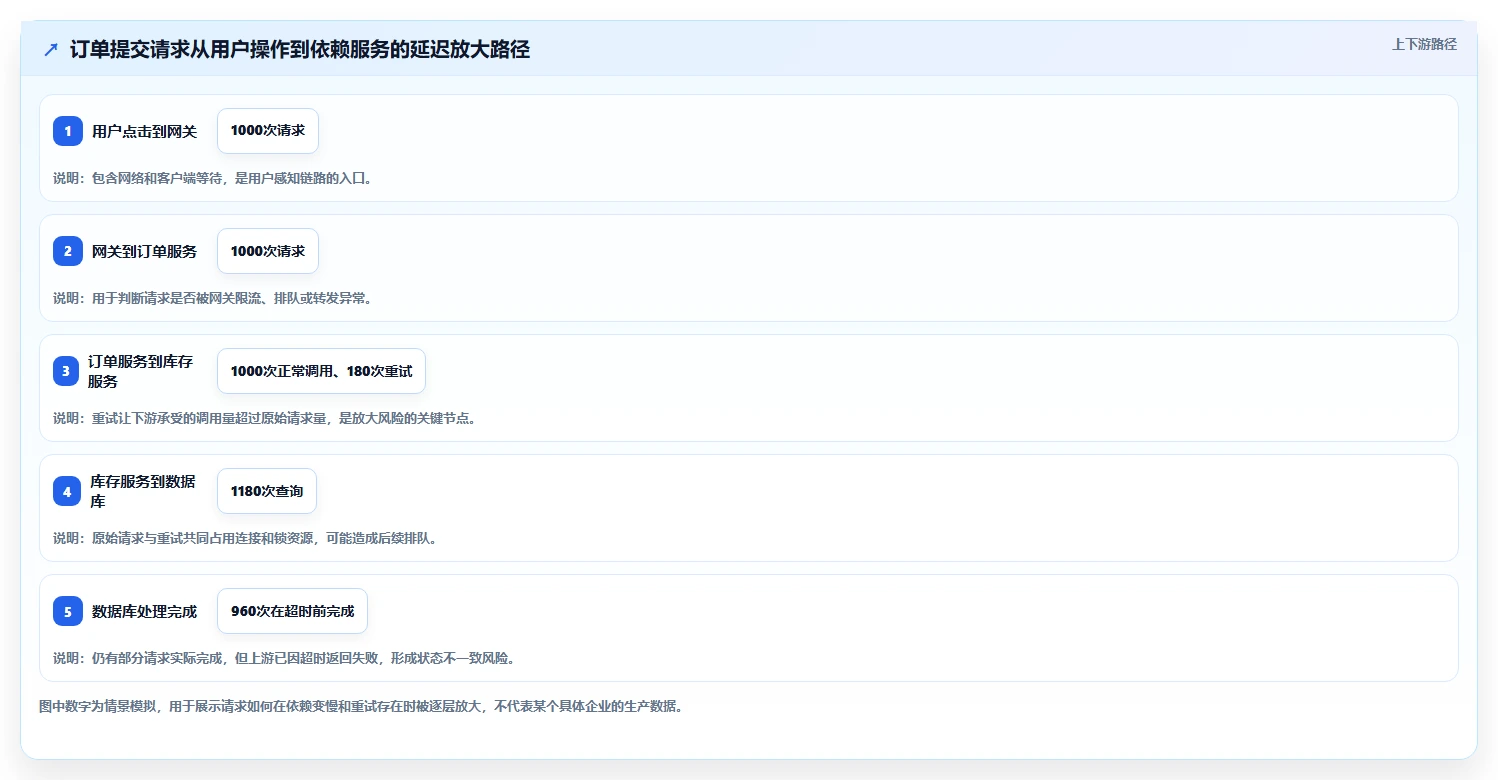
Task: Click the 1180次查询 chip
Action: [x=267, y=491]
